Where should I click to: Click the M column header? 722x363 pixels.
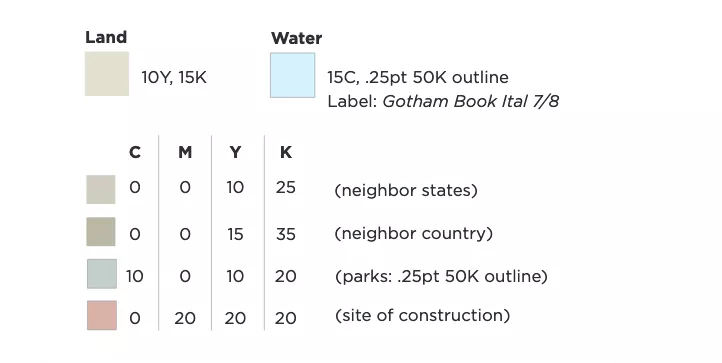185,152
